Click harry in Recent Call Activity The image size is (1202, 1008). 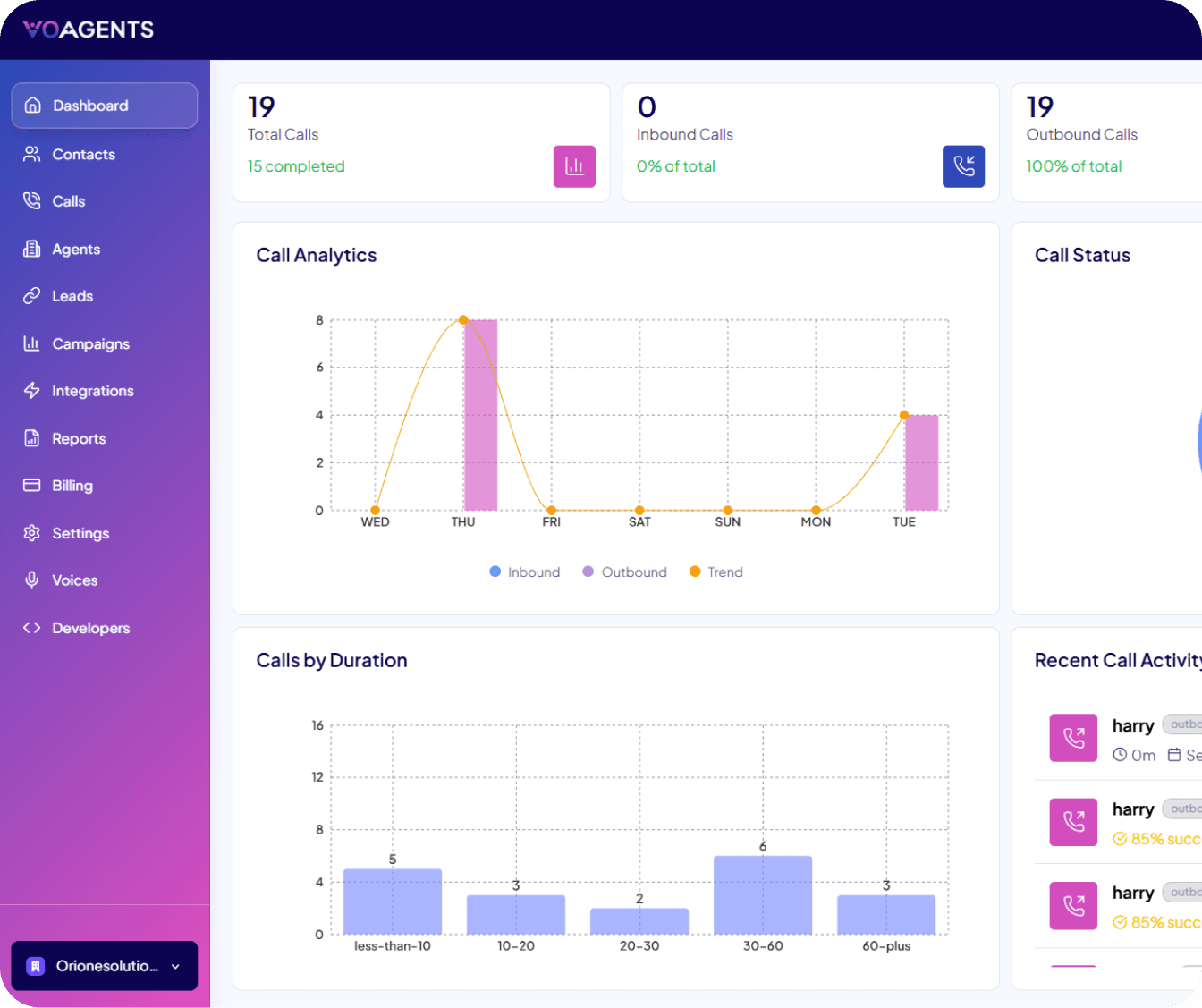(x=1132, y=725)
